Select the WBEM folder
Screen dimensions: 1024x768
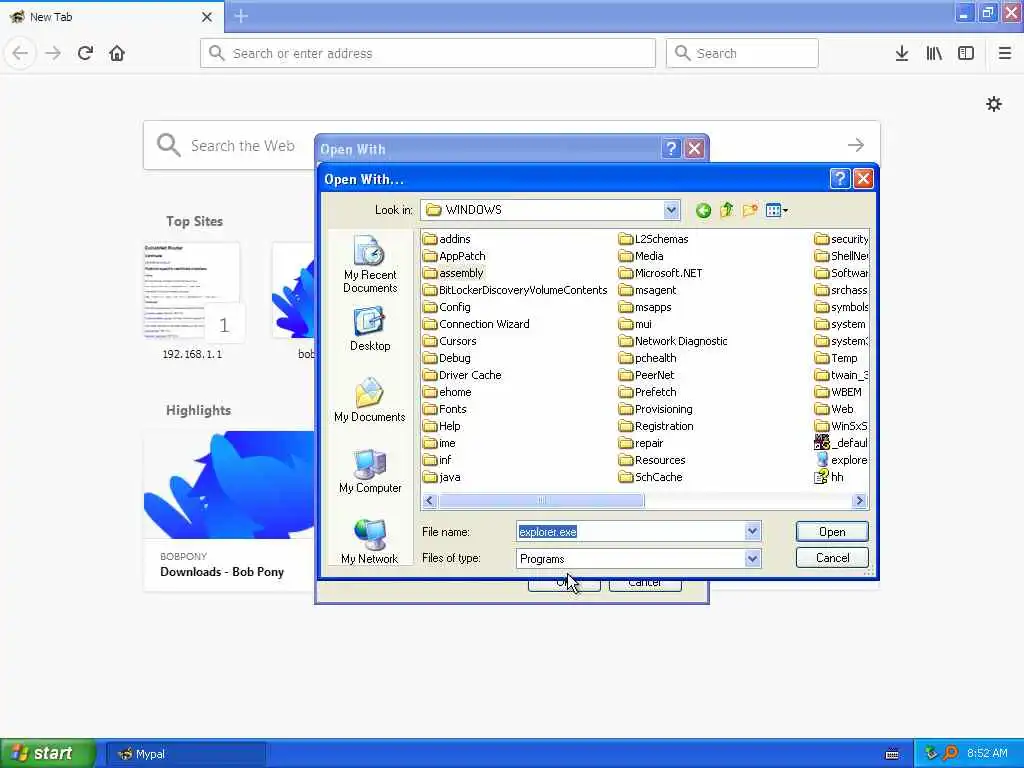(x=839, y=392)
